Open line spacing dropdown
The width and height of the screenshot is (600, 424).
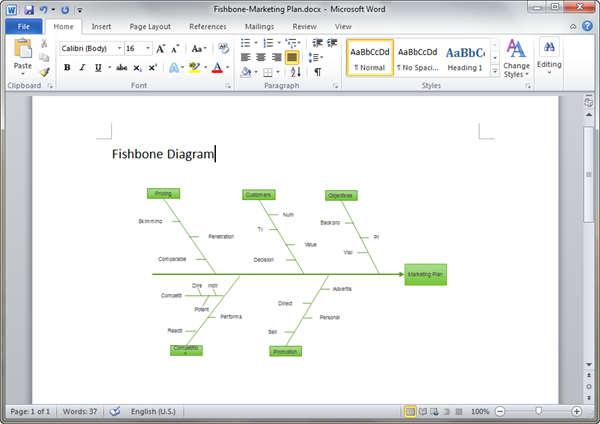click(316, 57)
